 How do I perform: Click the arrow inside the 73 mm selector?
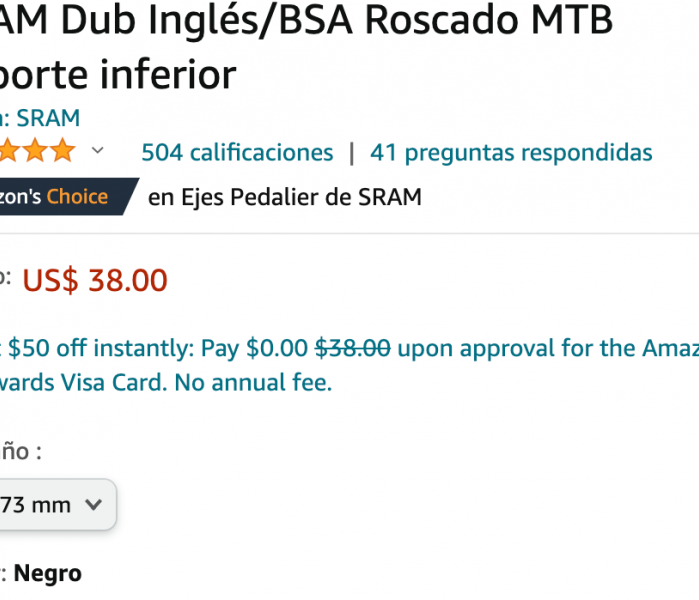[94, 505]
